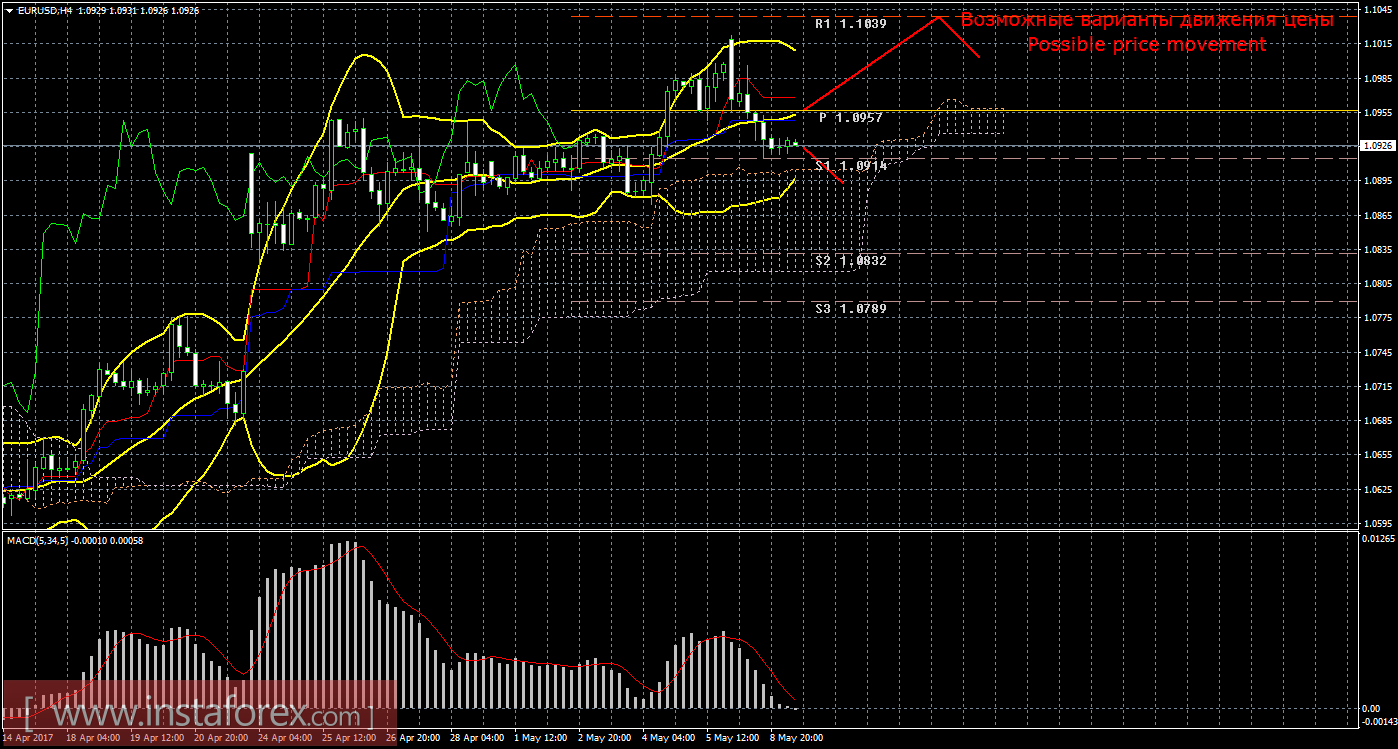This screenshot has height=749, width=1398.
Task: Click the 1.0835 price axis value
Action: point(1378,249)
